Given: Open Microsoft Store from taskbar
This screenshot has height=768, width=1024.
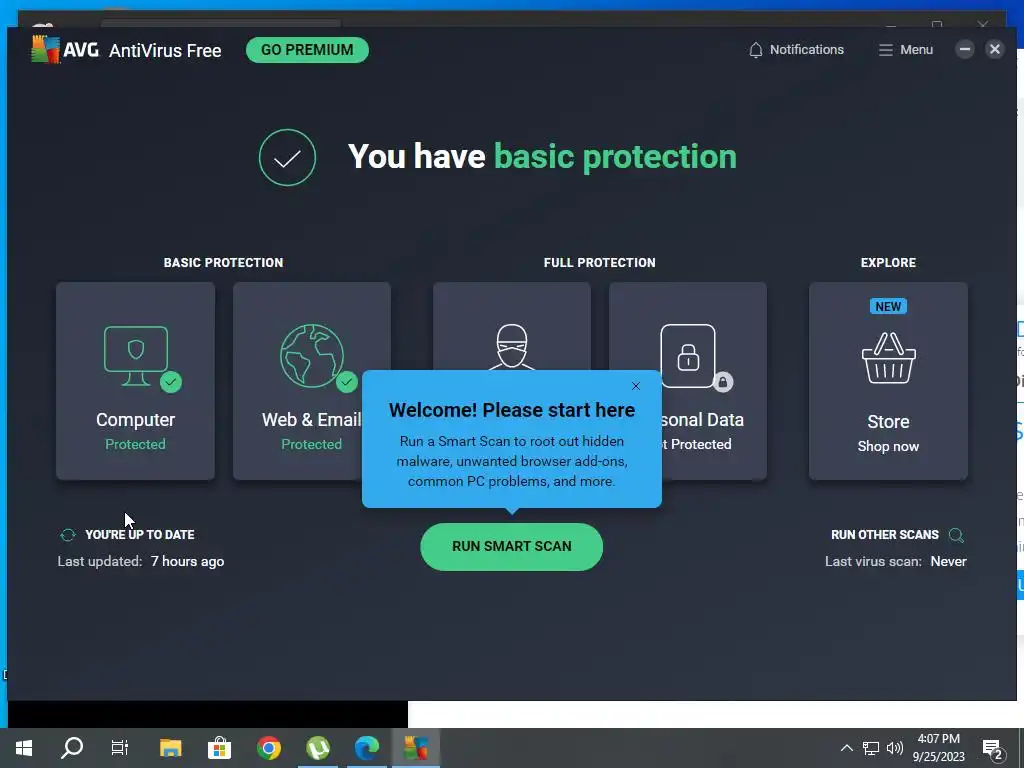Looking at the screenshot, I should [x=219, y=748].
